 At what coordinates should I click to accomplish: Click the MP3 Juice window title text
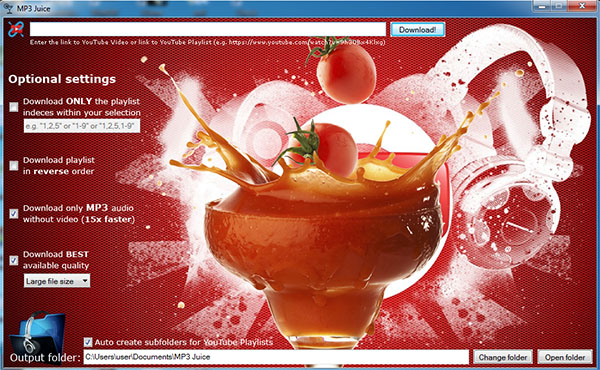pyautogui.click(x=34, y=8)
